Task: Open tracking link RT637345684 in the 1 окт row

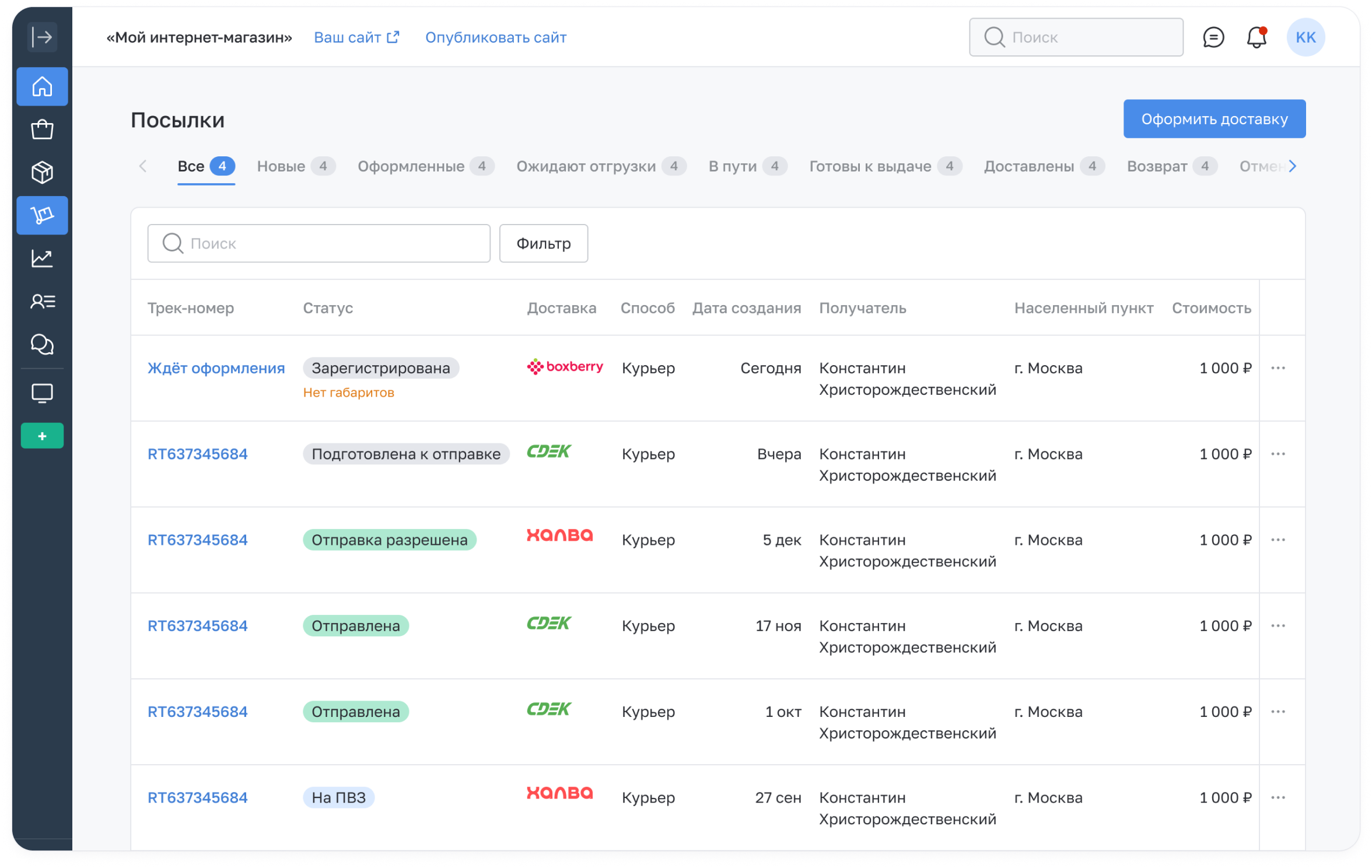Action: tap(197, 712)
